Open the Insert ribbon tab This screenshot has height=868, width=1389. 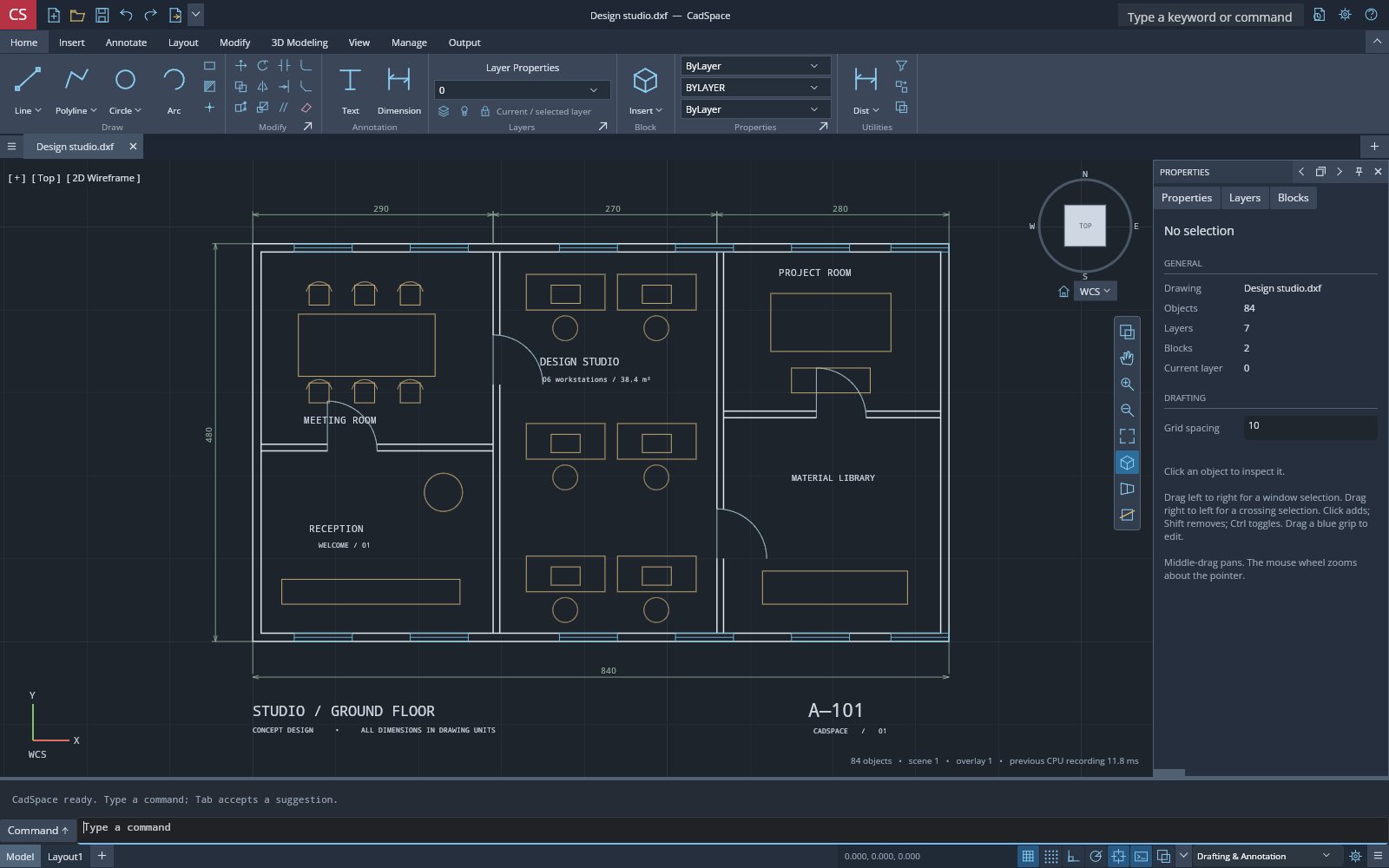72,43
